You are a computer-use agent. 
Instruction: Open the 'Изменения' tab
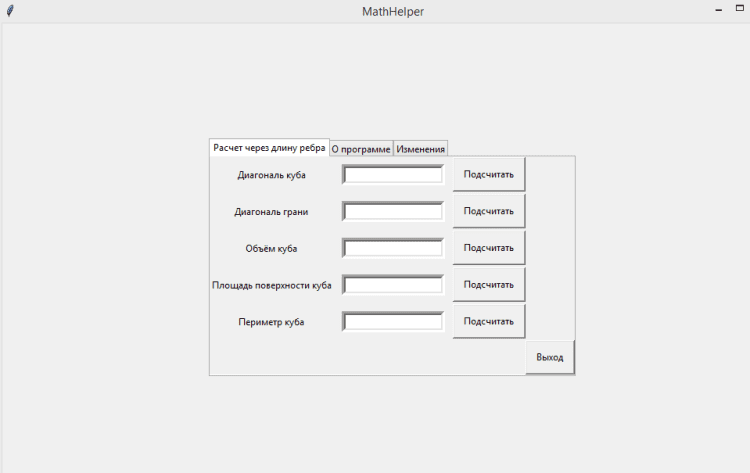420,148
